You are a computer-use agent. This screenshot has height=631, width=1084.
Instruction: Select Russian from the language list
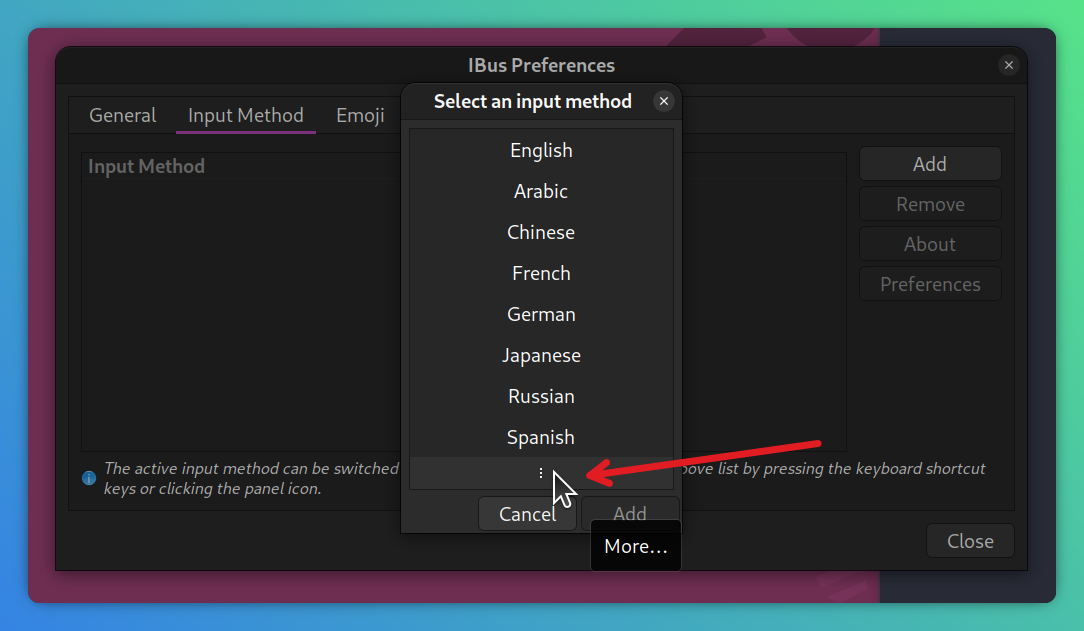541,396
